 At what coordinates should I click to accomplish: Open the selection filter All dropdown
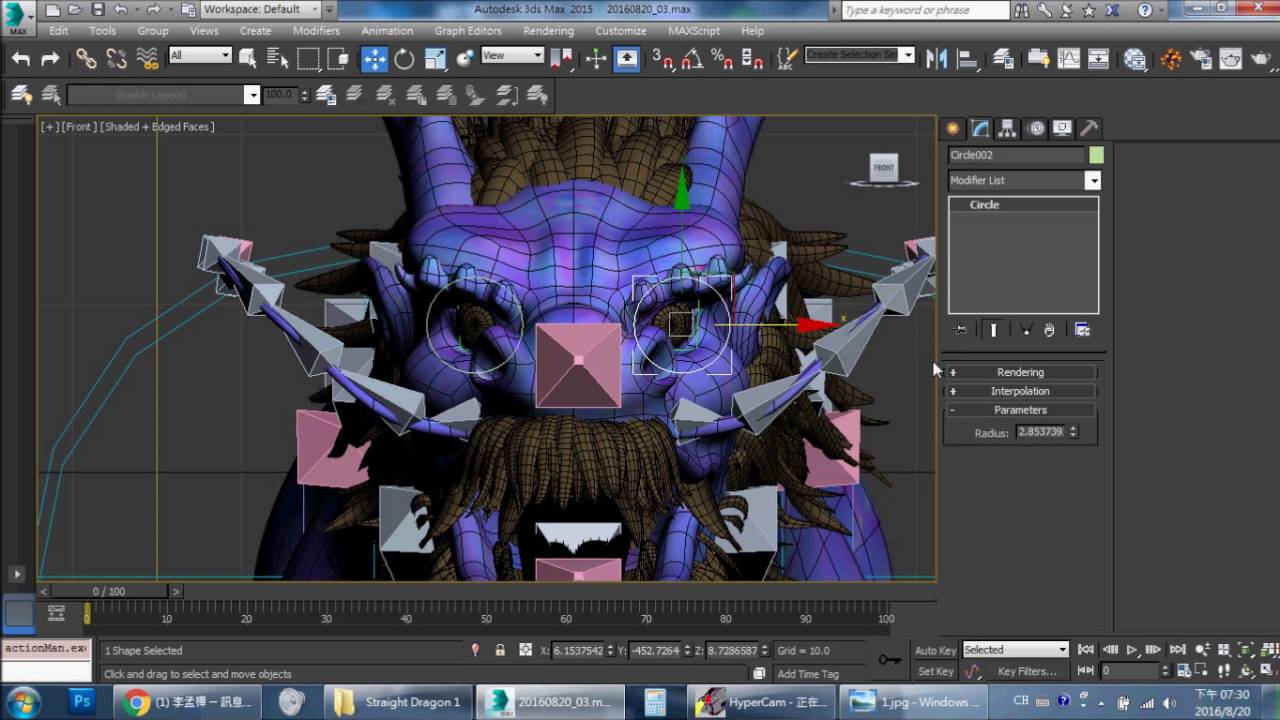point(200,55)
